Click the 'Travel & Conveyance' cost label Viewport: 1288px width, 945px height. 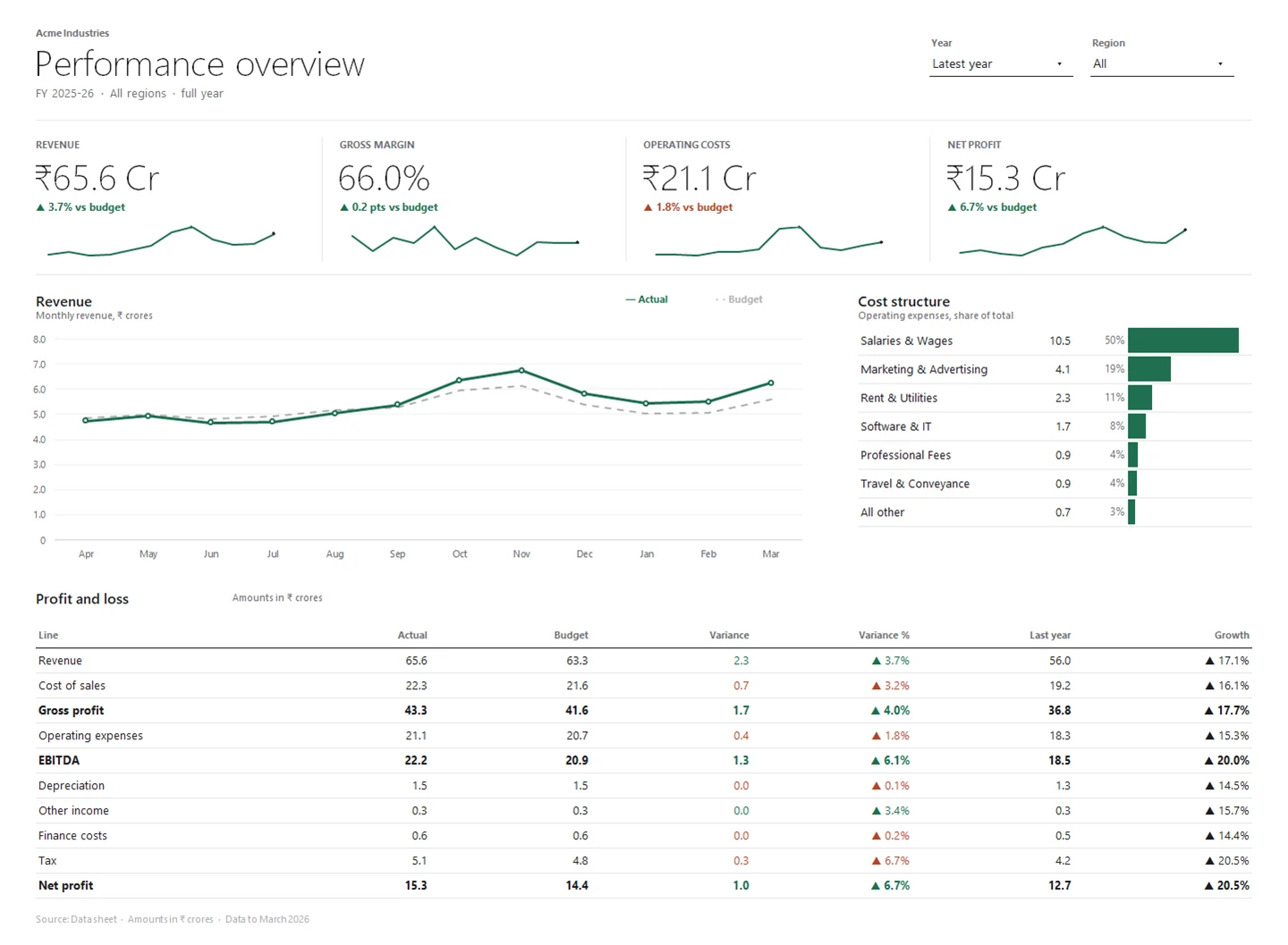click(x=915, y=484)
